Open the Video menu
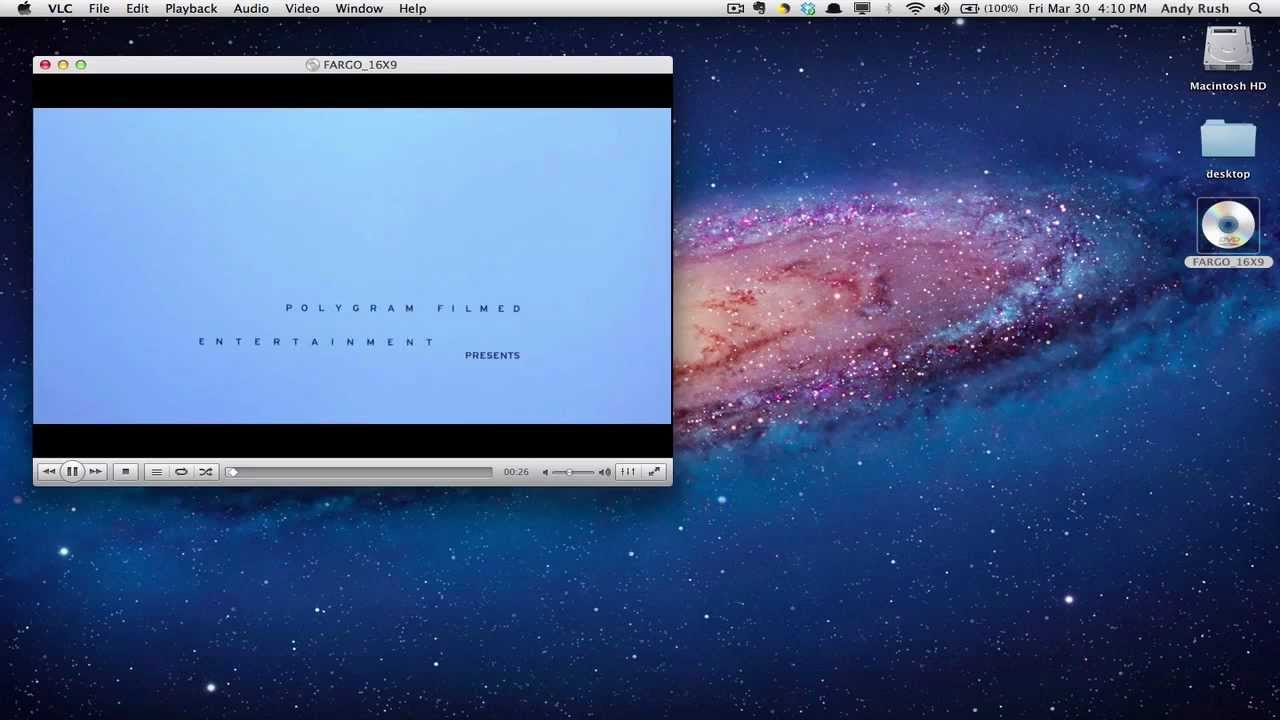 click(x=302, y=8)
